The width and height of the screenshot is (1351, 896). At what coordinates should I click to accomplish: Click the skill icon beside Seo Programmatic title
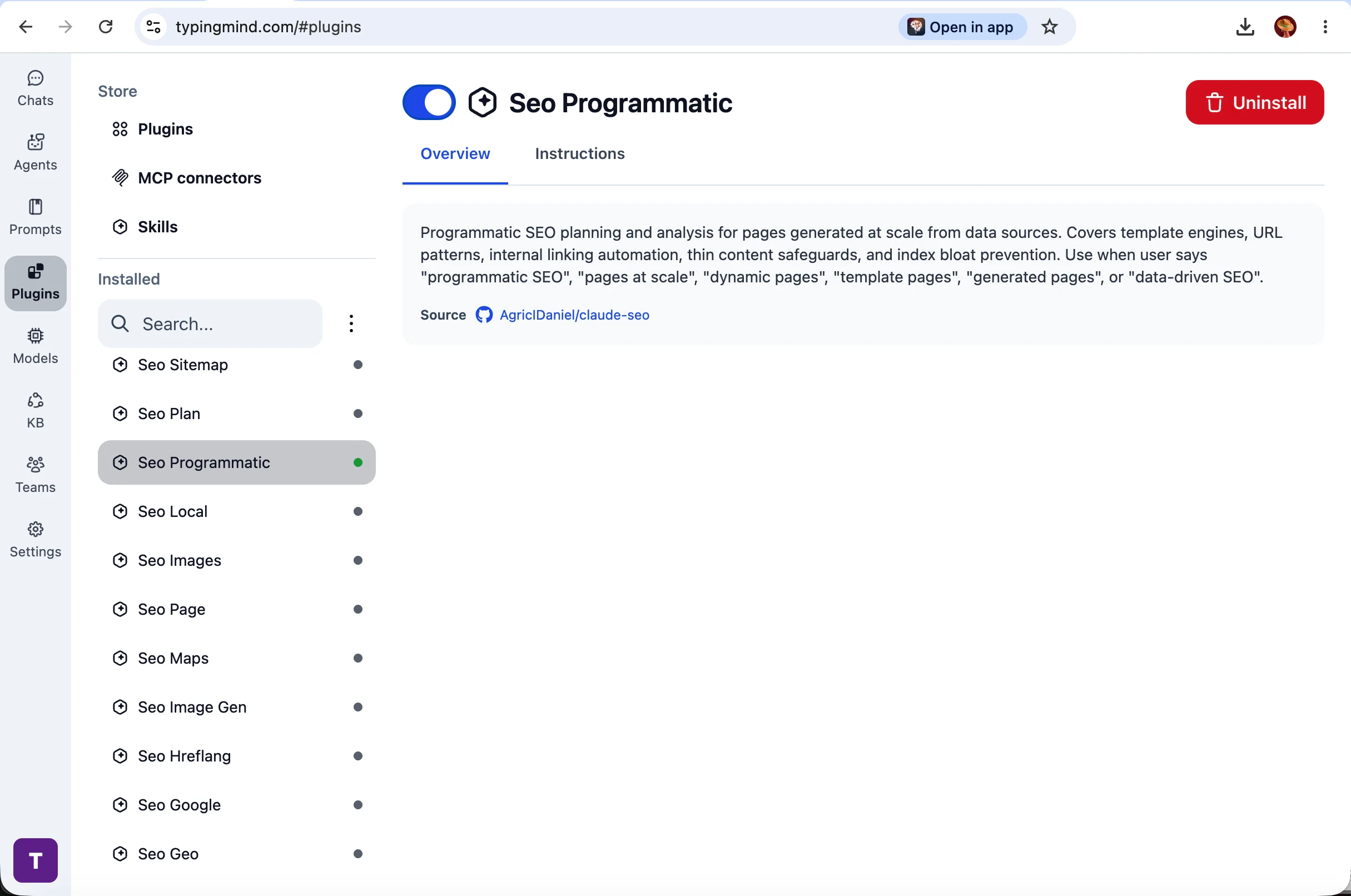483,103
